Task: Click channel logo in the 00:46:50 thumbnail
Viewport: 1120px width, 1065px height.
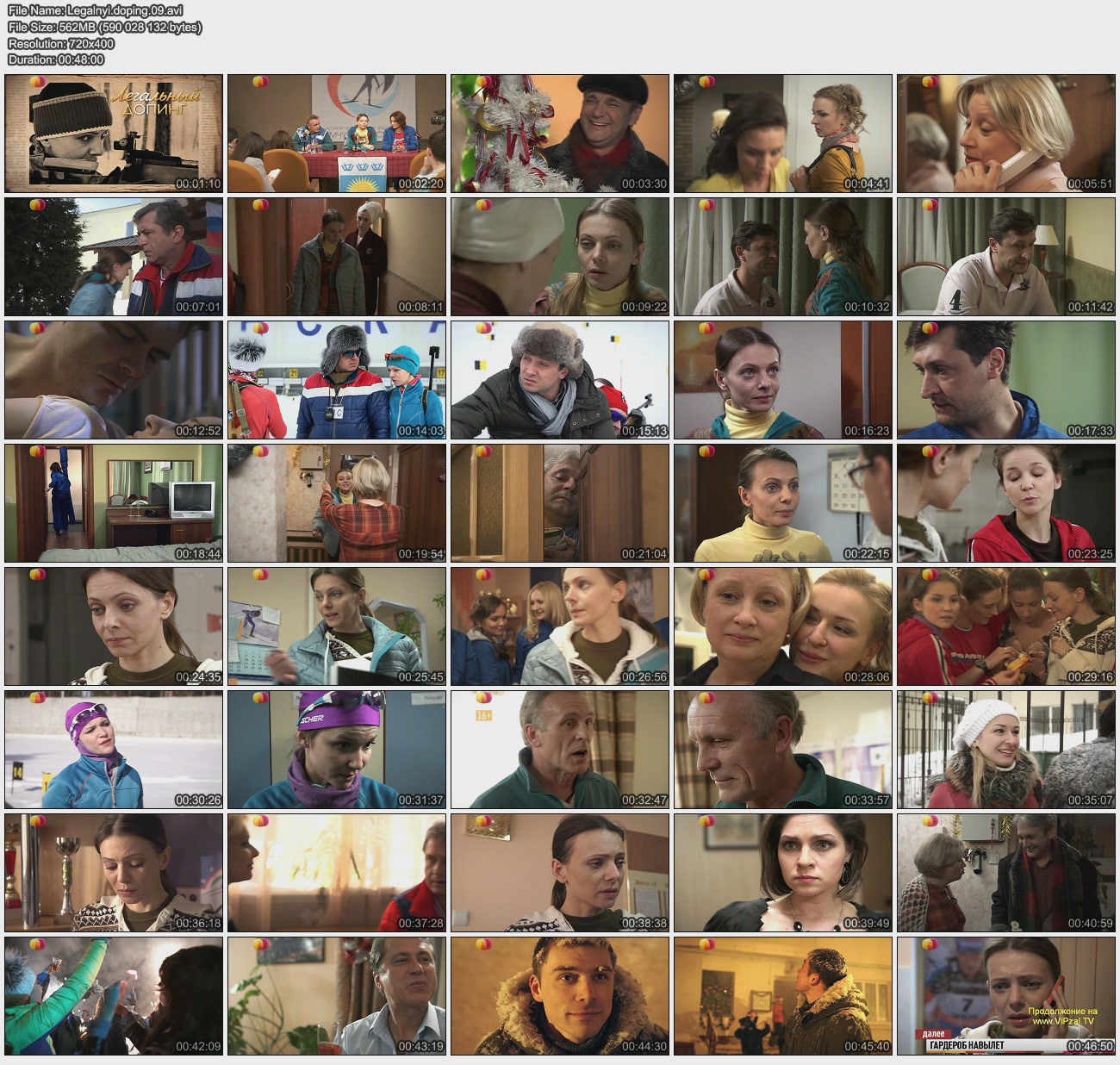Action: (x=929, y=945)
